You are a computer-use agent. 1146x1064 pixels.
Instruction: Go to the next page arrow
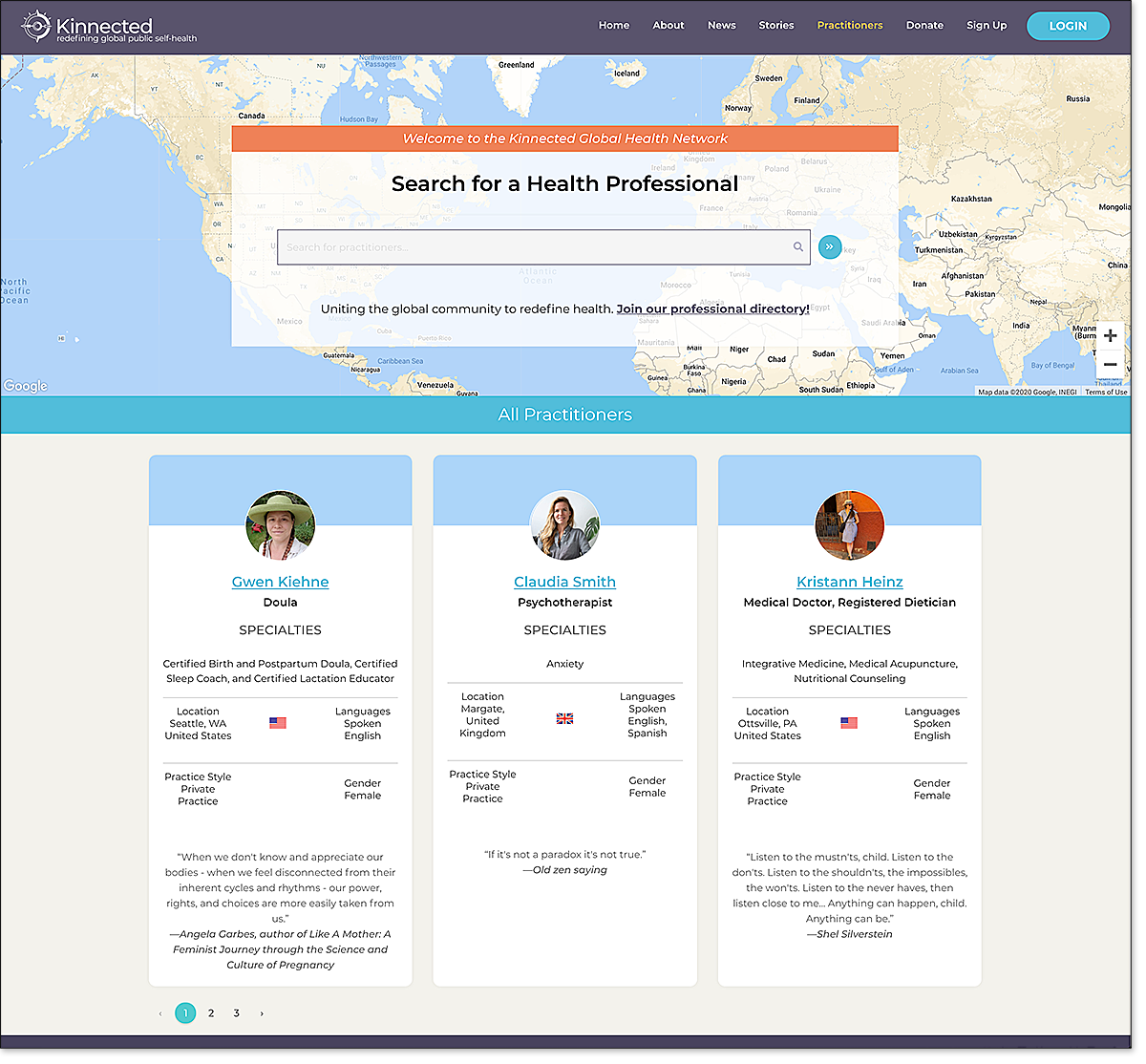pos(262,1013)
